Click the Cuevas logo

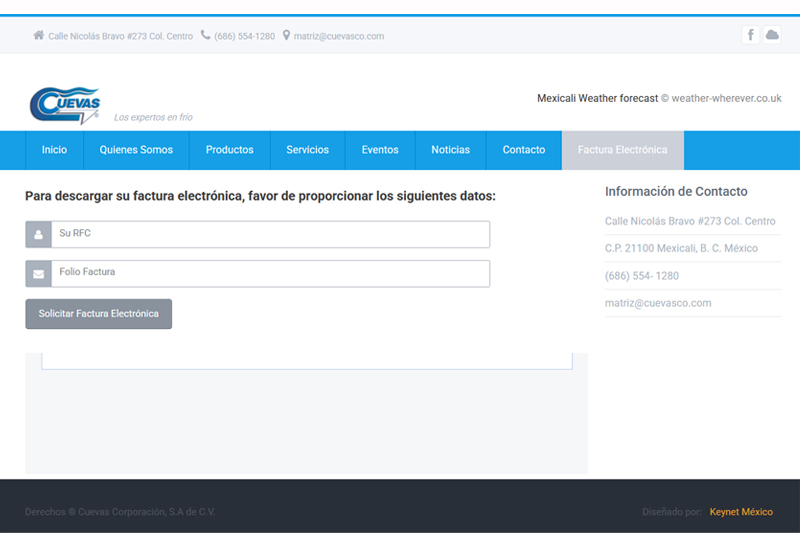65,105
